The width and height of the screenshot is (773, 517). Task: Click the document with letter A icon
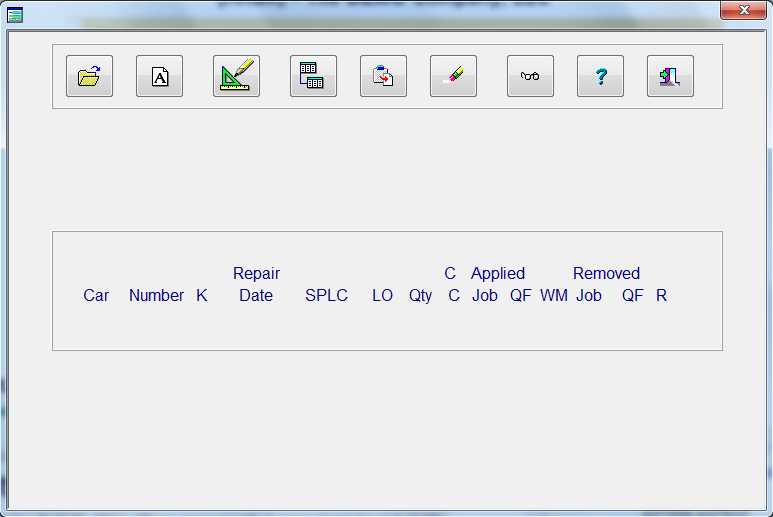click(x=159, y=76)
